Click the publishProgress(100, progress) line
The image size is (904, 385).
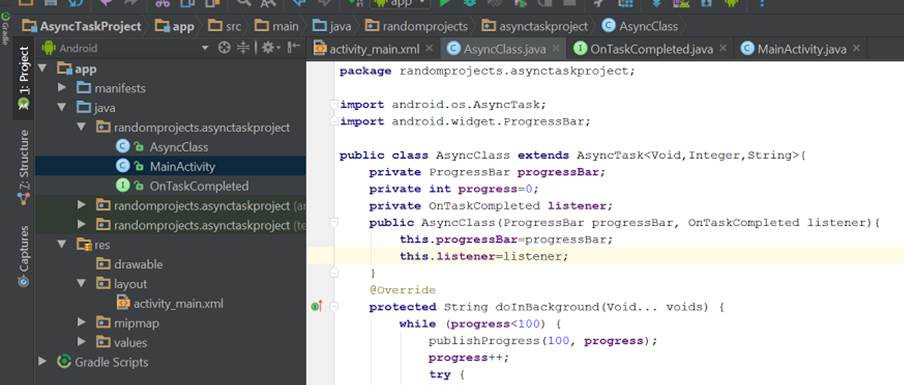[x=543, y=341]
